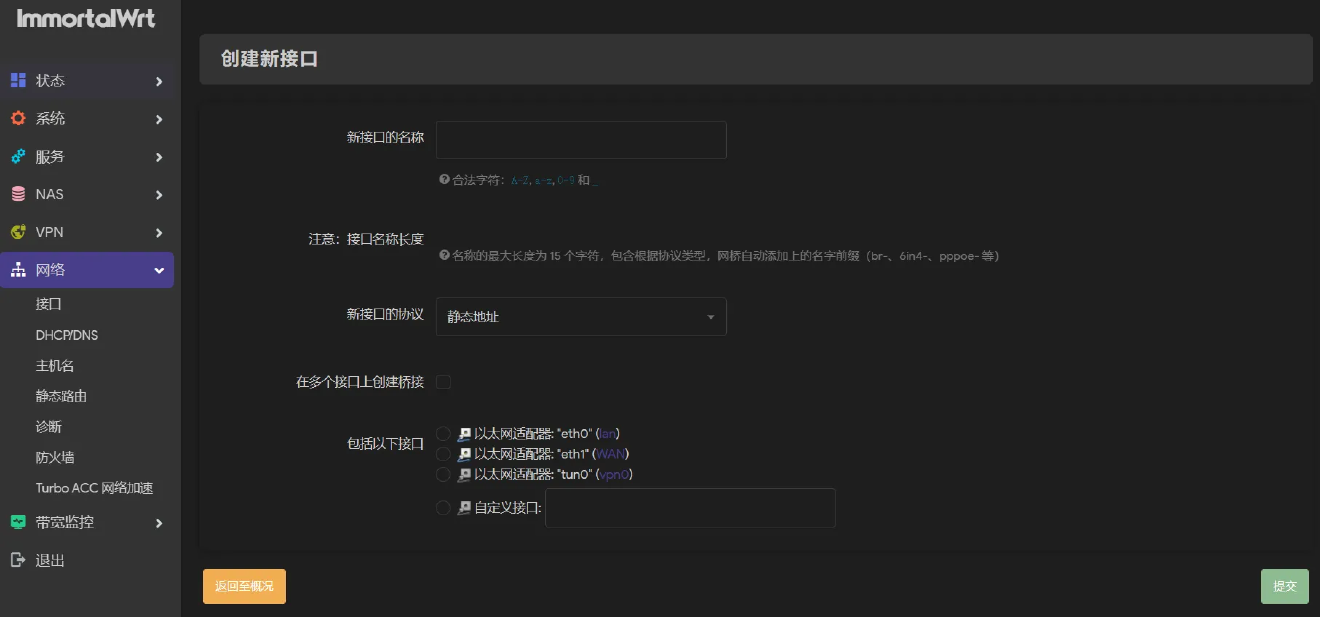The width and height of the screenshot is (1320, 617).
Task: Click the 服务 (Services) sidebar icon
Action: coord(18,156)
